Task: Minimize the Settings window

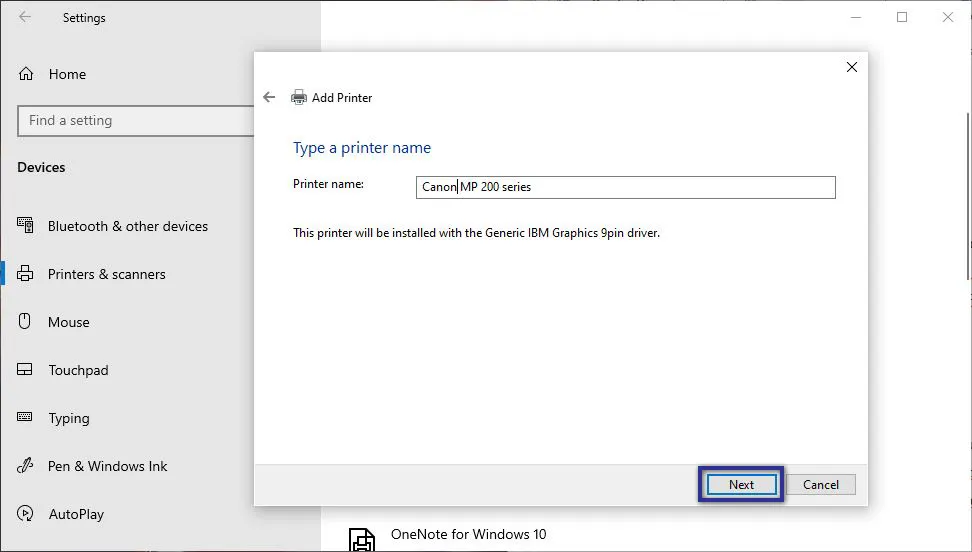Action: pyautogui.click(x=856, y=17)
